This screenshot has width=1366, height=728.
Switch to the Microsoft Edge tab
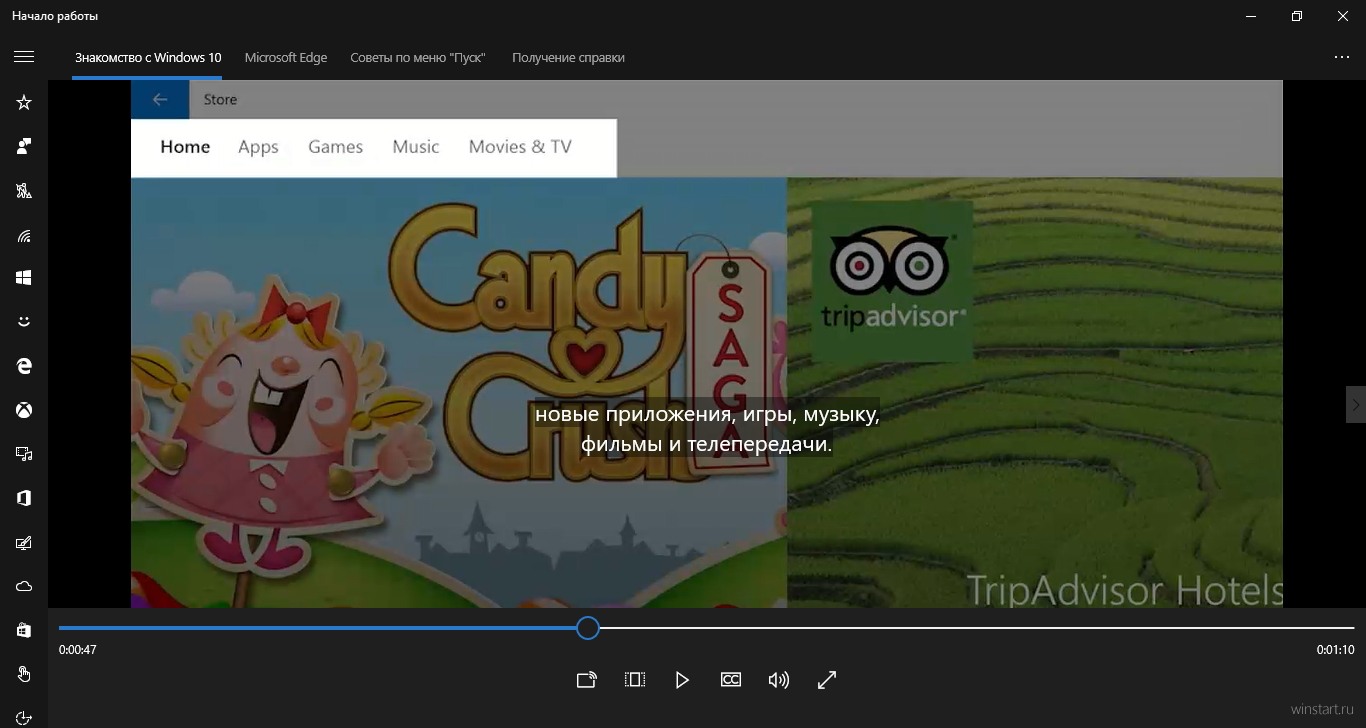click(x=286, y=57)
